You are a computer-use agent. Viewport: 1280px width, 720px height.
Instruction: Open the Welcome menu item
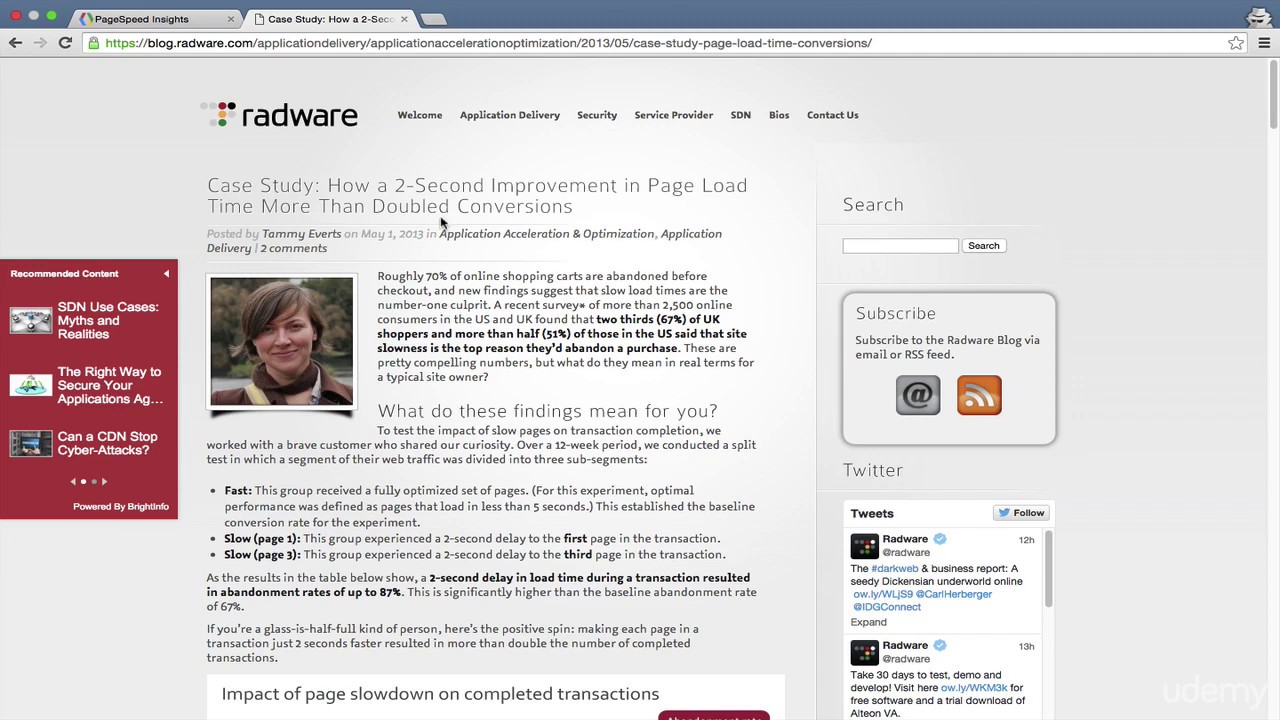pos(420,115)
